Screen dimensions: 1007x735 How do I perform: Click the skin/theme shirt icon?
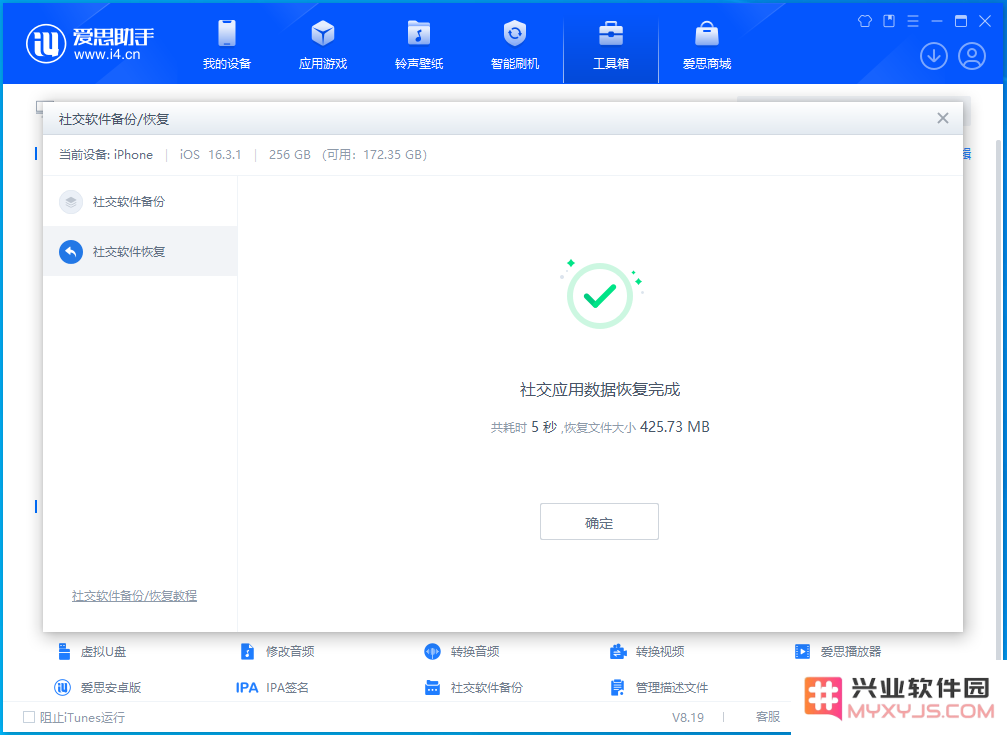point(865,21)
